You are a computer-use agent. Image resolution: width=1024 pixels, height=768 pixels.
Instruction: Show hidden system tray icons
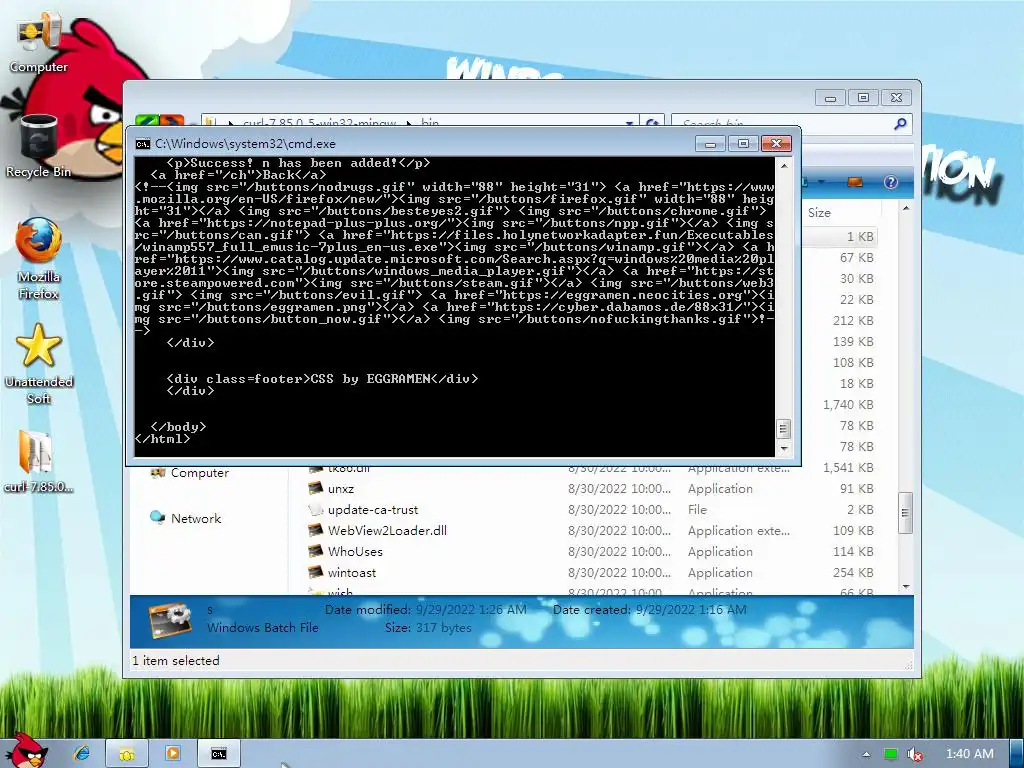click(x=866, y=754)
